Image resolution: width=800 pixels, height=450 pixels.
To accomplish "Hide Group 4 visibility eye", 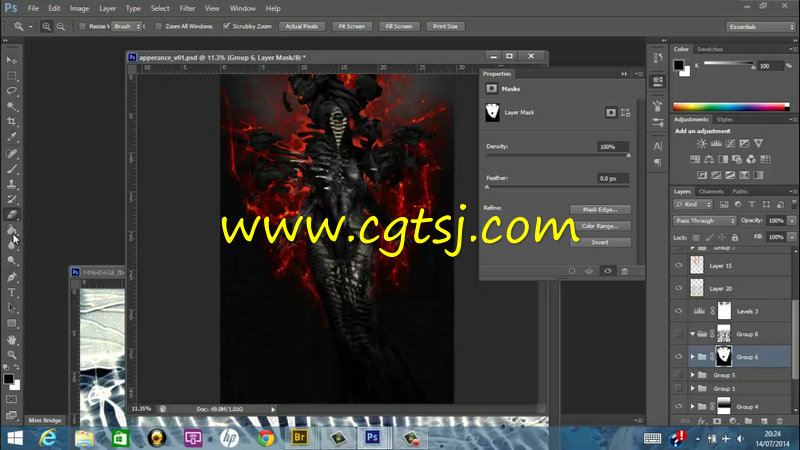I will [679, 407].
